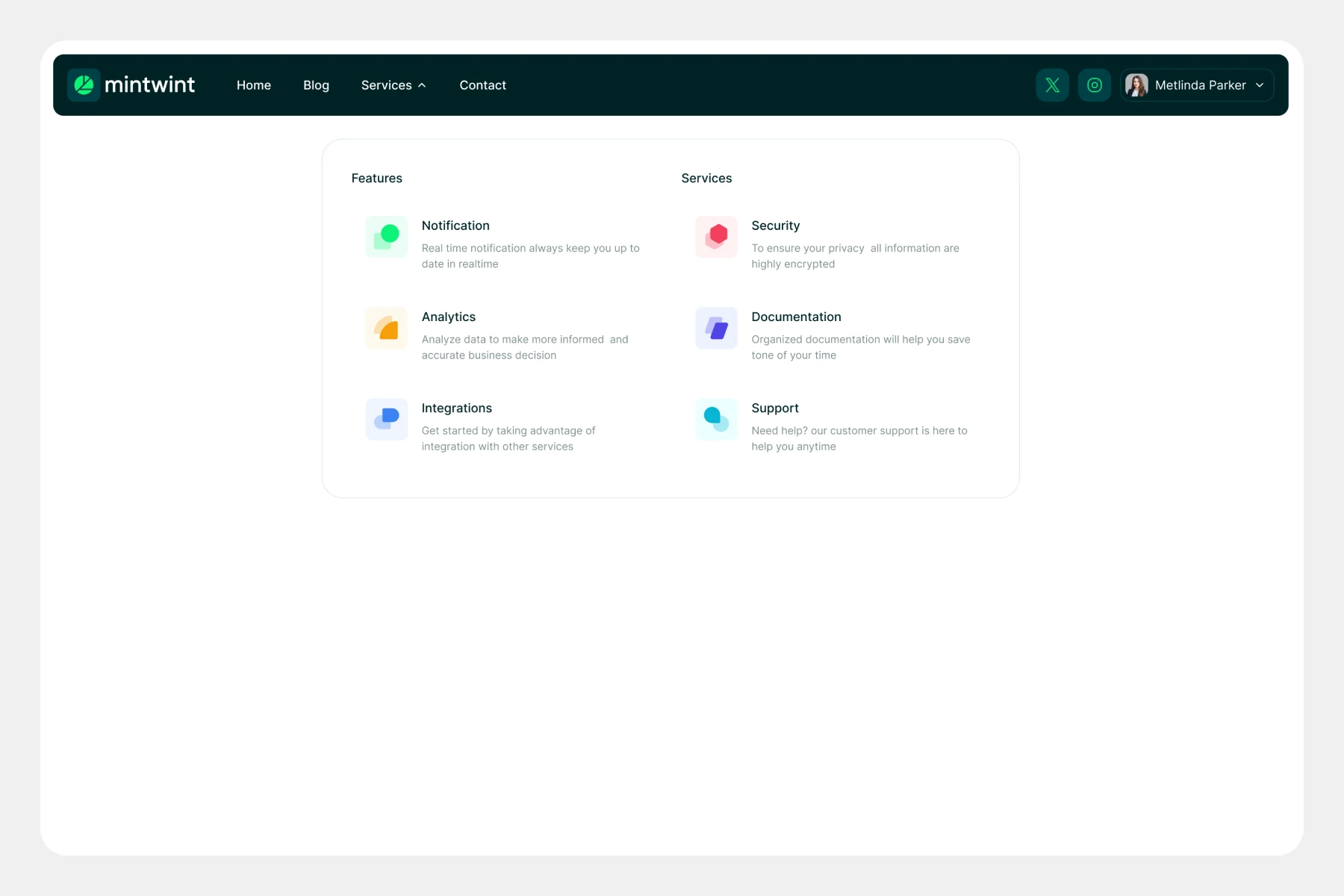The width and height of the screenshot is (1344, 896).
Task: Click the green Notification feature icon
Action: [x=386, y=237]
